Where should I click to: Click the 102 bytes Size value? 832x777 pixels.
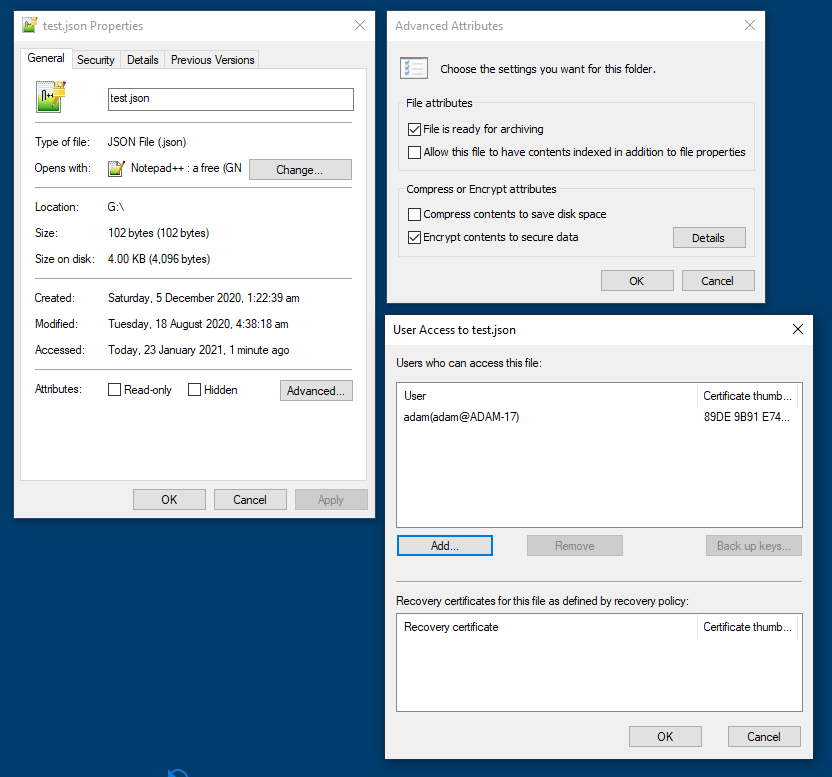tap(159, 233)
